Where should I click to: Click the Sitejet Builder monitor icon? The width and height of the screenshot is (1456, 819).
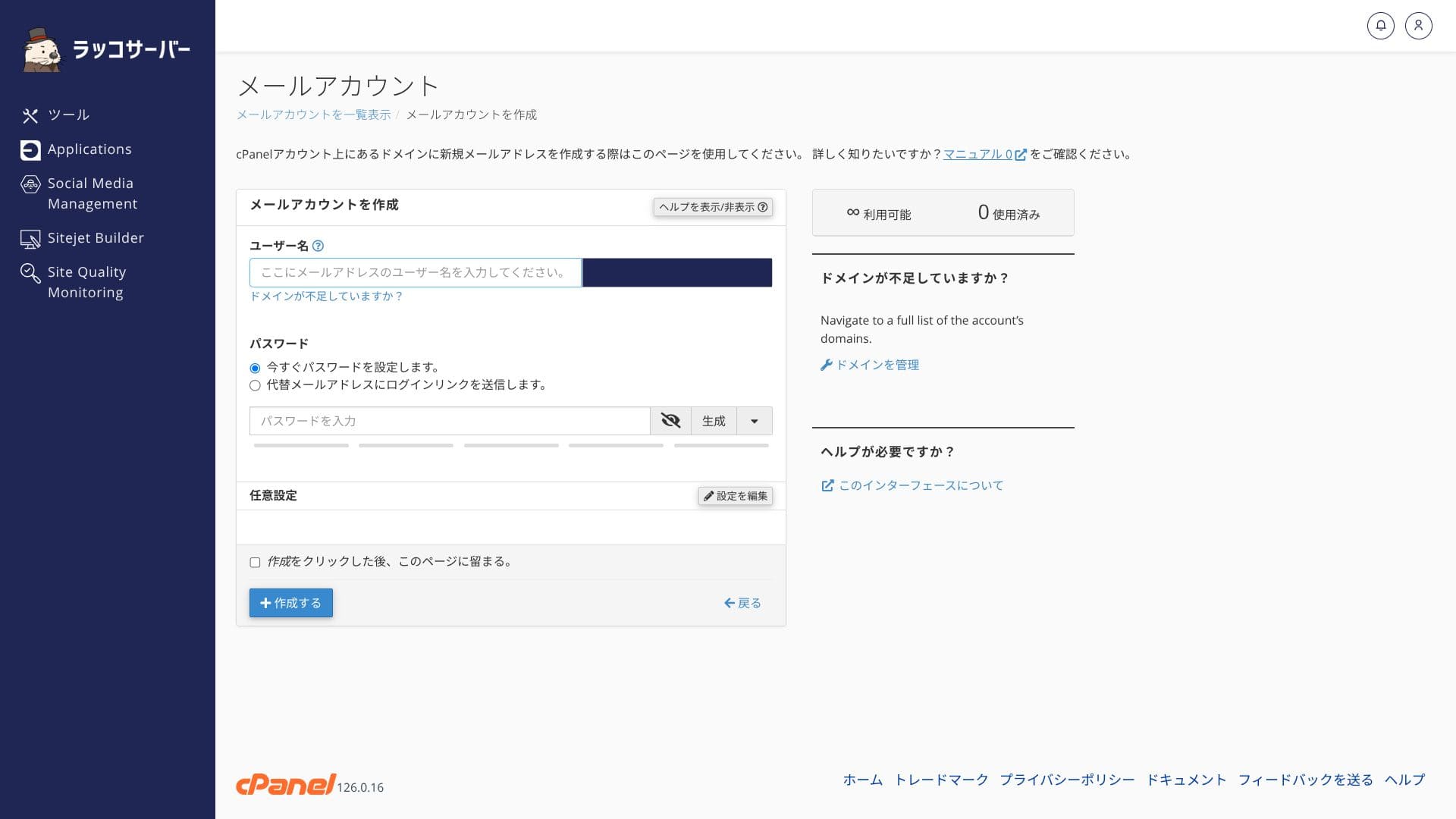coord(30,239)
